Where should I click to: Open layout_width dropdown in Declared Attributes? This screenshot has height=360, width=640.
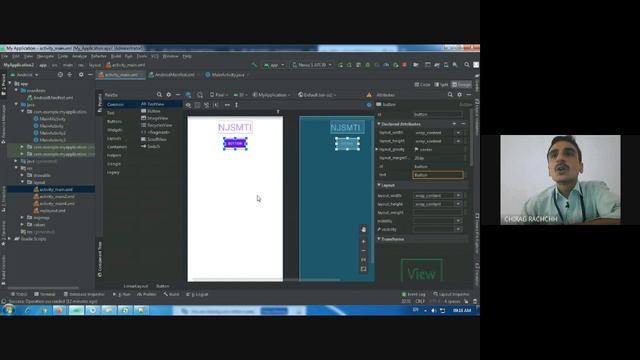[458, 133]
